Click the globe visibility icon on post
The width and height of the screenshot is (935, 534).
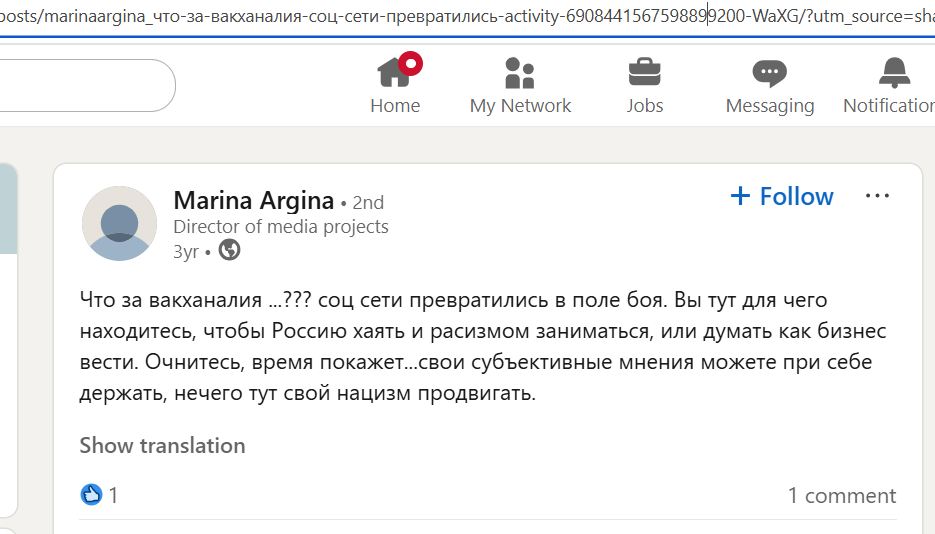pyautogui.click(x=229, y=251)
